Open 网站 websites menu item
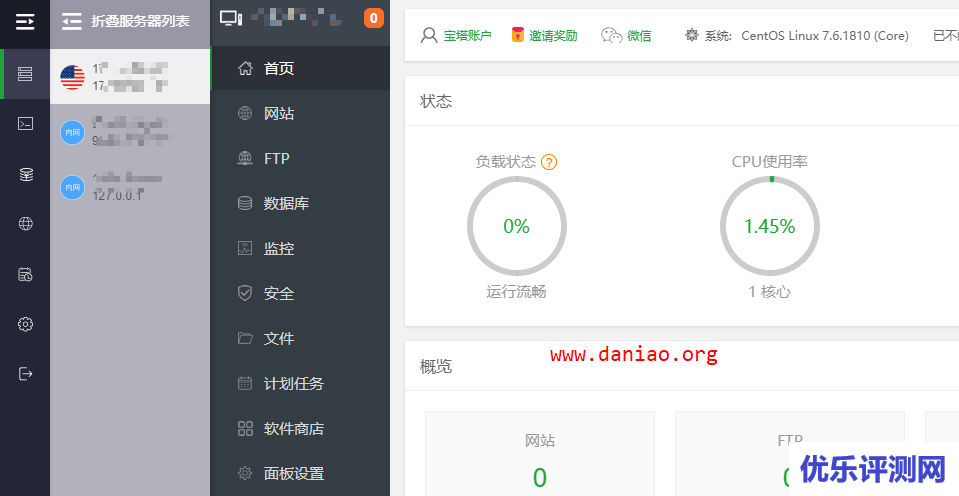This screenshot has height=496, width=959. [x=300, y=113]
